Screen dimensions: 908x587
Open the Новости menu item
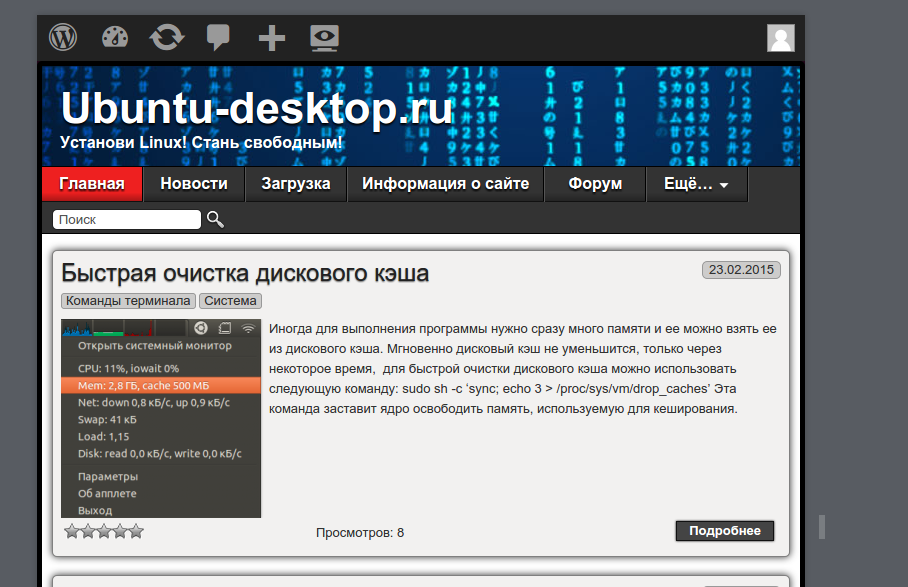point(194,184)
